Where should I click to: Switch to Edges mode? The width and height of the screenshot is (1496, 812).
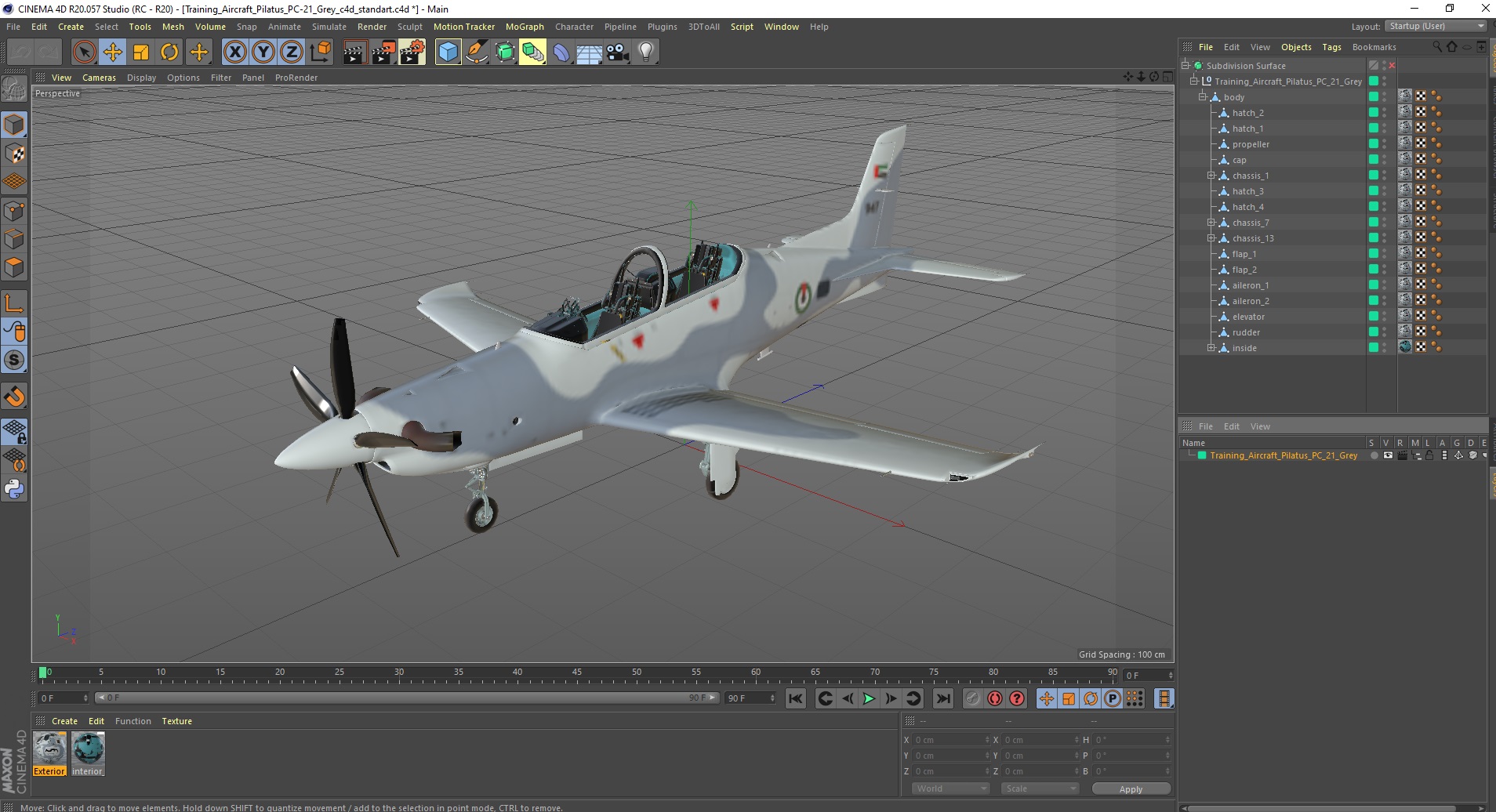[14, 239]
